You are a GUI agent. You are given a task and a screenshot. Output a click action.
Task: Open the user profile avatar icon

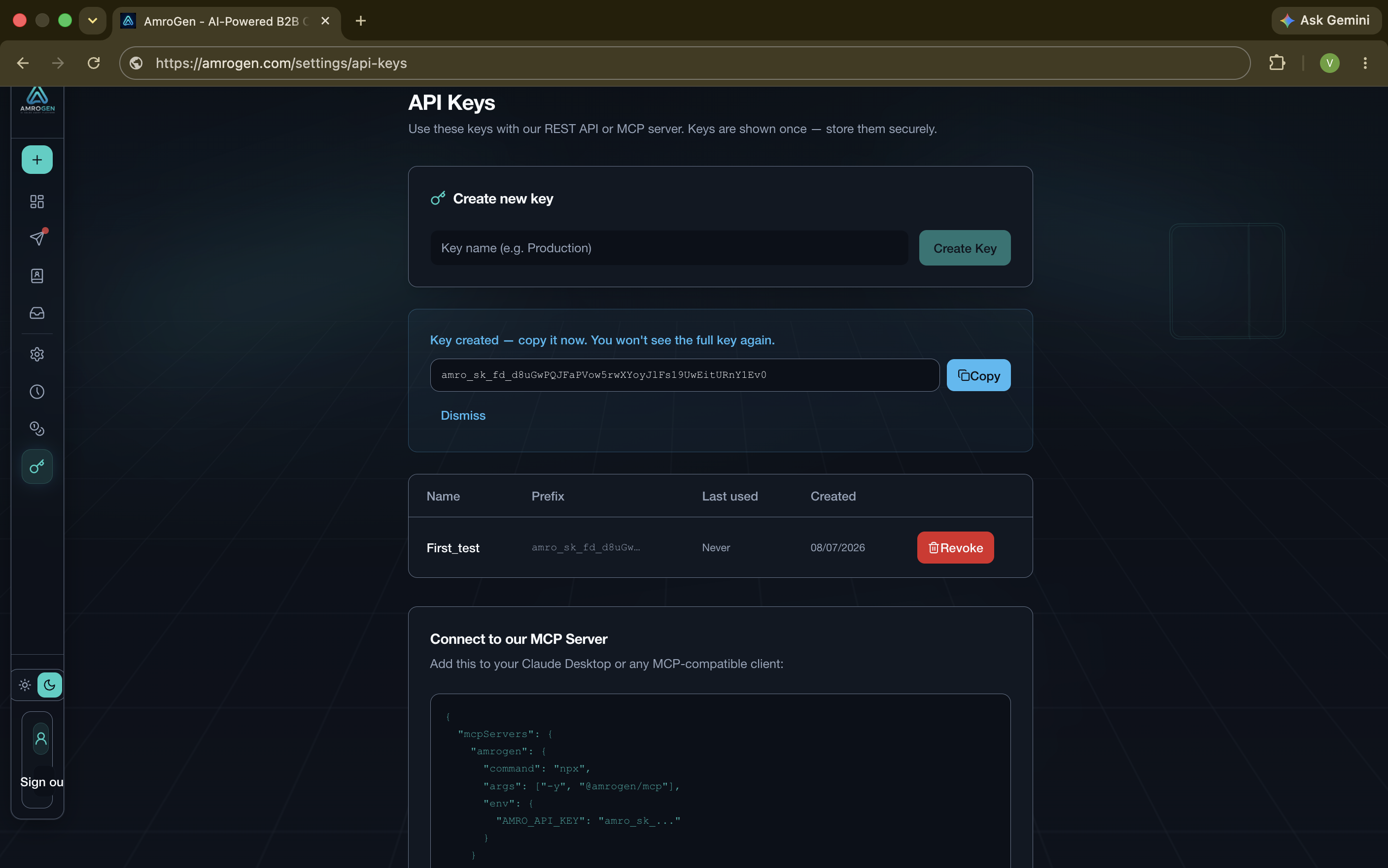click(41, 739)
